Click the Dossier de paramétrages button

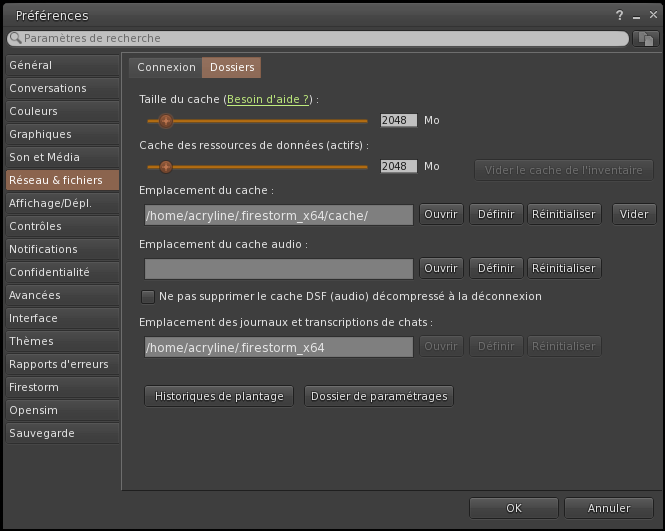point(379,396)
